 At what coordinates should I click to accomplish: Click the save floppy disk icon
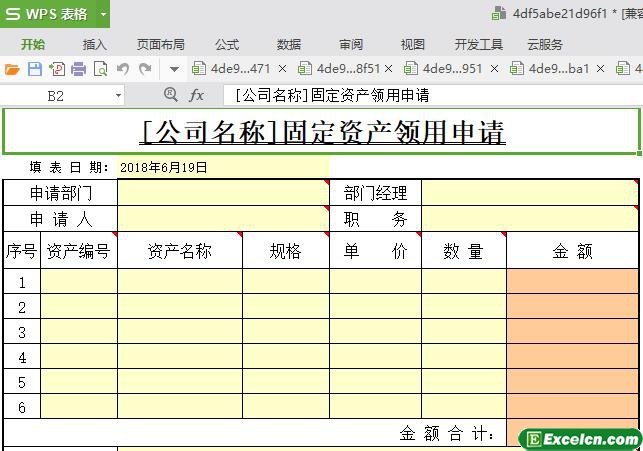(34, 69)
